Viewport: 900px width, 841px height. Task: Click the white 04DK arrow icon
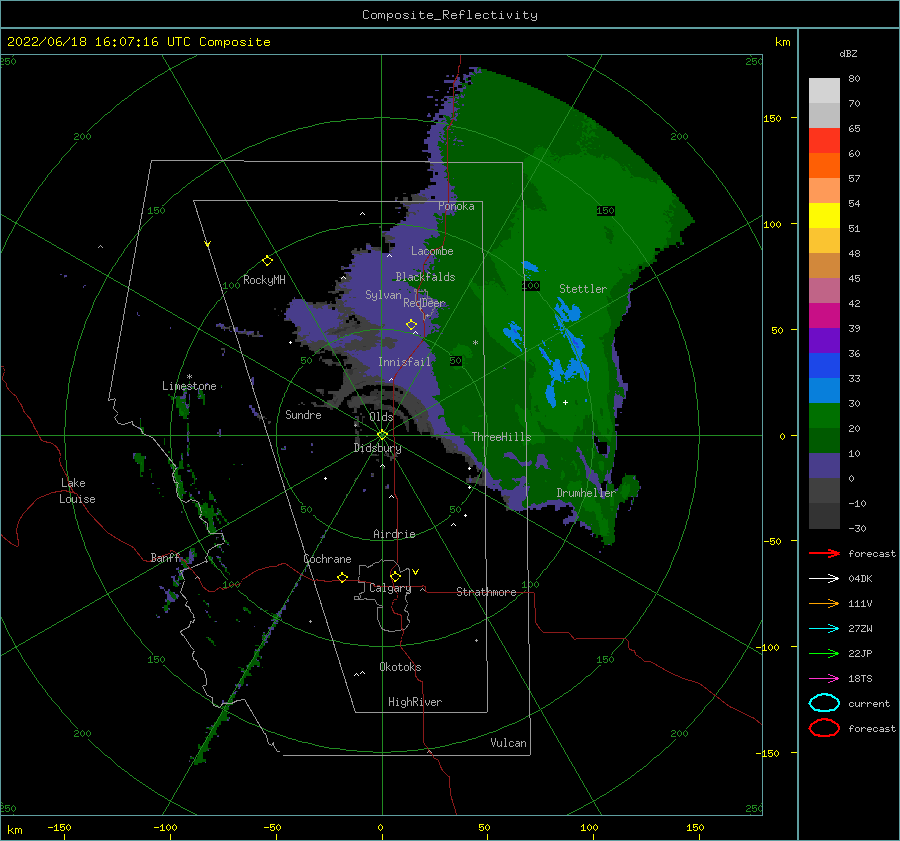pyautogui.click(x=824, y=579)
